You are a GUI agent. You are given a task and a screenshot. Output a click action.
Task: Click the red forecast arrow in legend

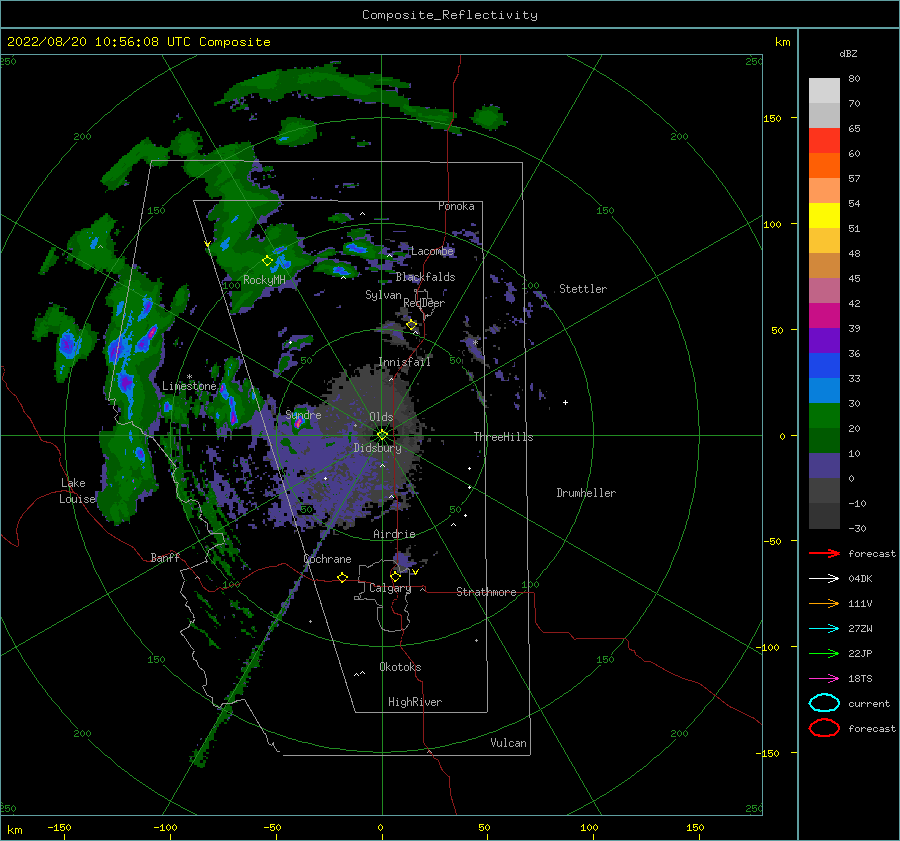pyautogui.click(x=824, y=553)
